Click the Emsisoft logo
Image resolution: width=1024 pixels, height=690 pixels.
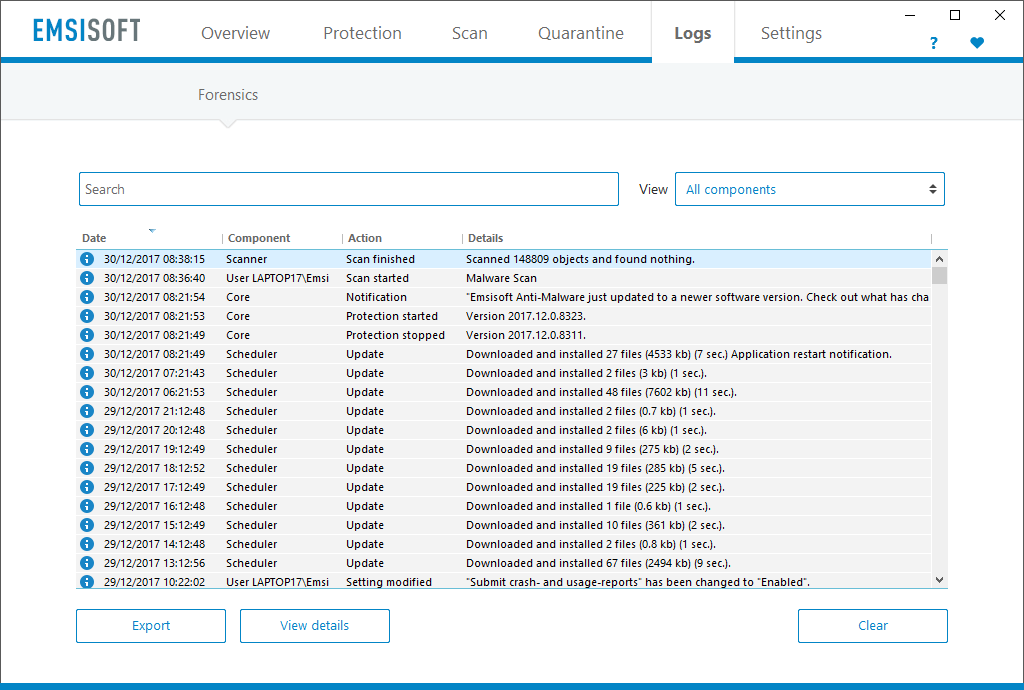click(86, 29)
